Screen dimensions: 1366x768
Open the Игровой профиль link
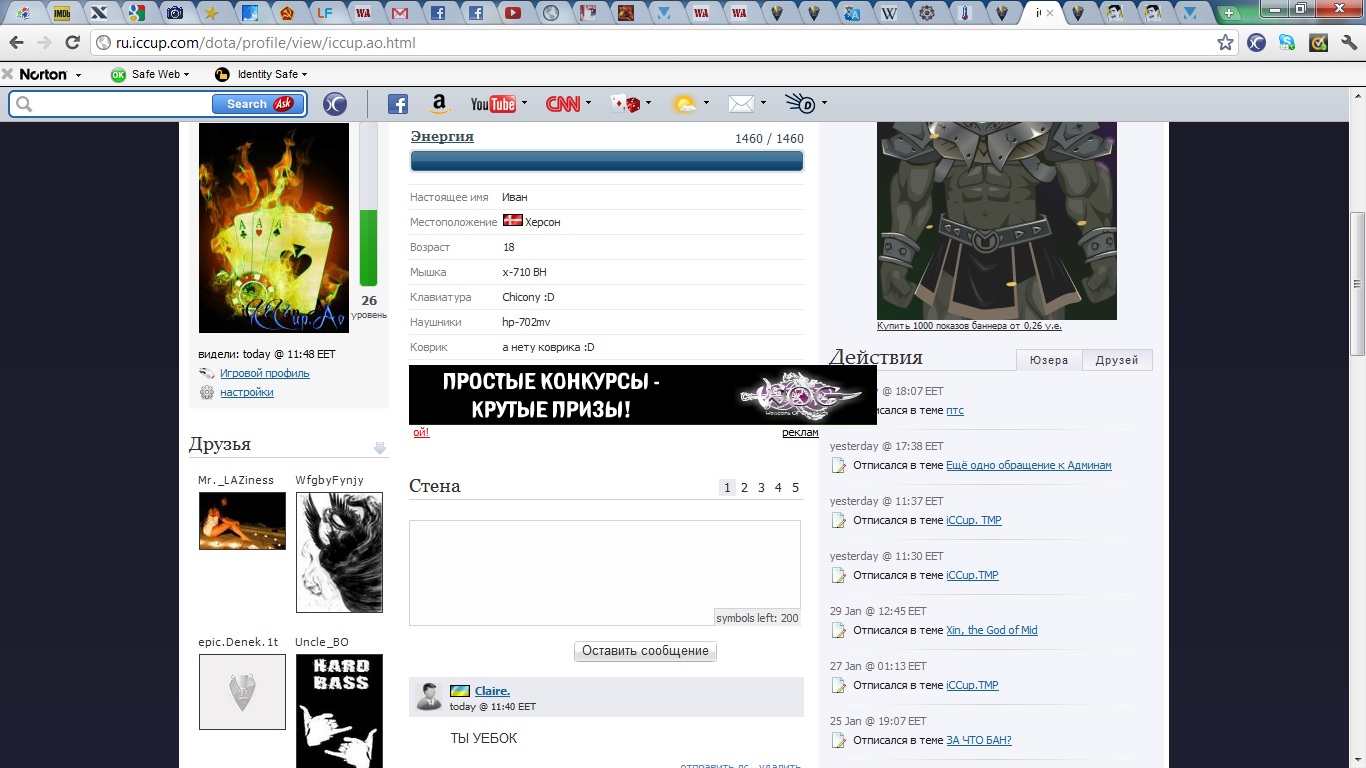coord(265,373)
